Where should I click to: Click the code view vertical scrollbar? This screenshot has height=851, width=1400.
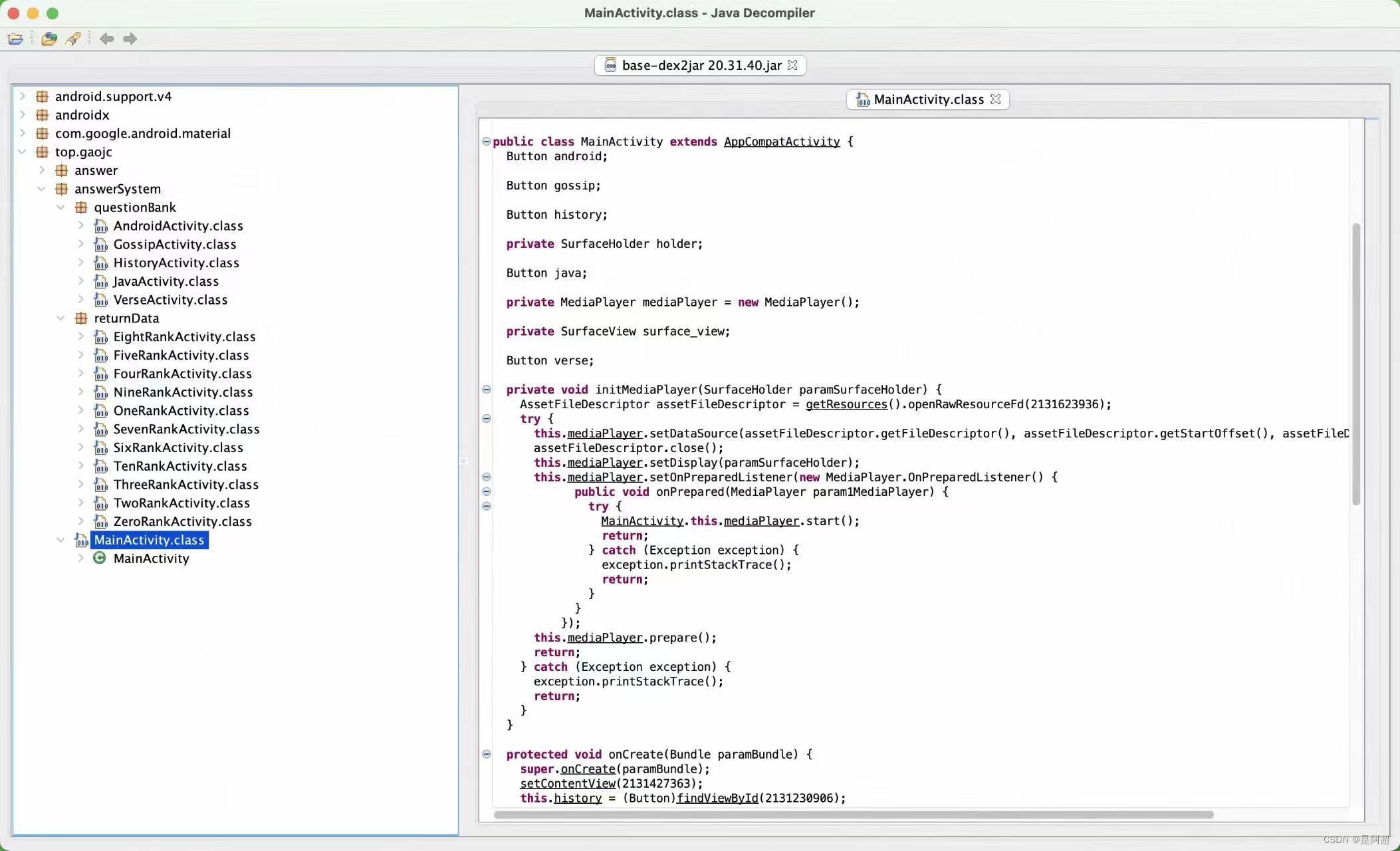coord(1356,364)
